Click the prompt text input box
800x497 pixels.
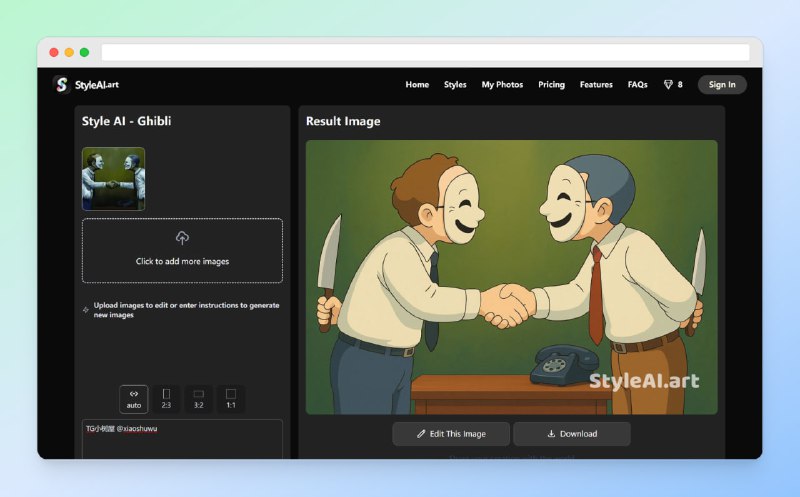tap(182, 442)
